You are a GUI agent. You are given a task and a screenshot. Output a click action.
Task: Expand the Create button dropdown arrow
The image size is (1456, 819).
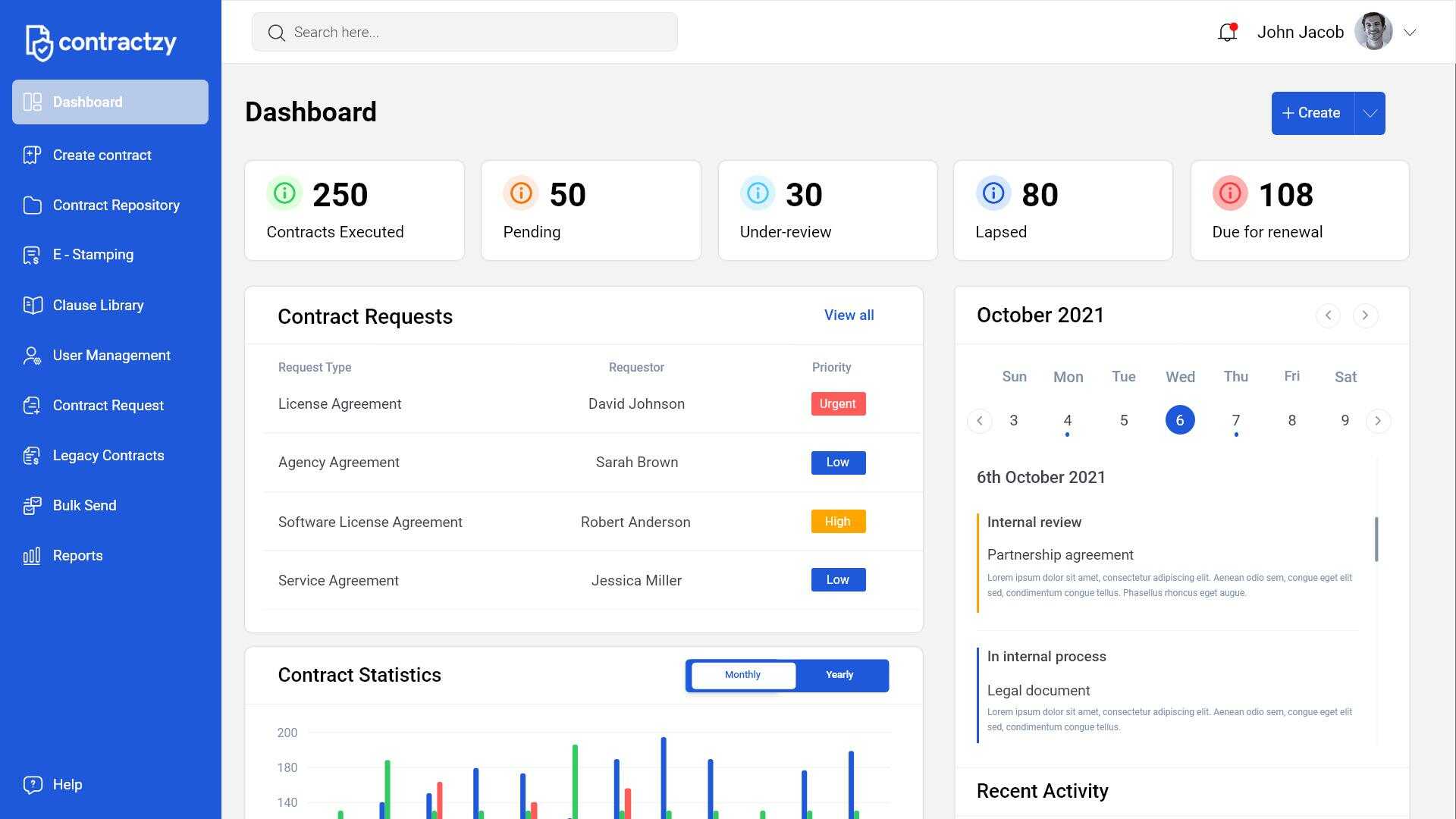(1370, 114)
